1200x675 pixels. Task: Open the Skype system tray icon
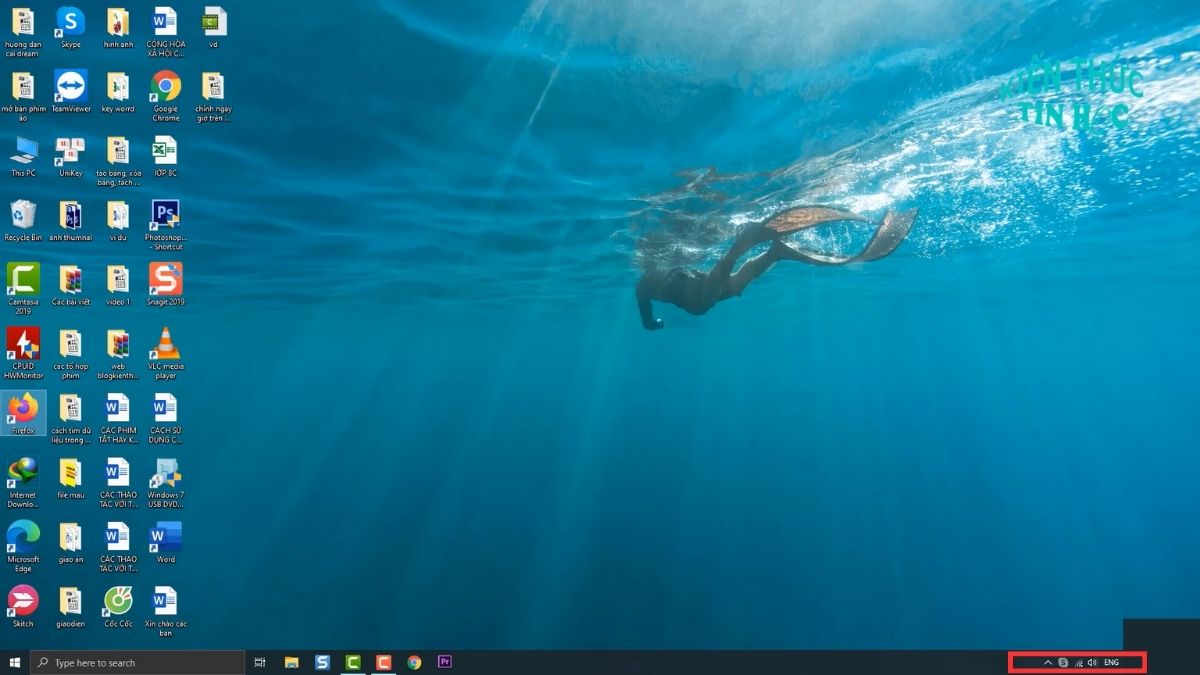(x=1063, y=662)
